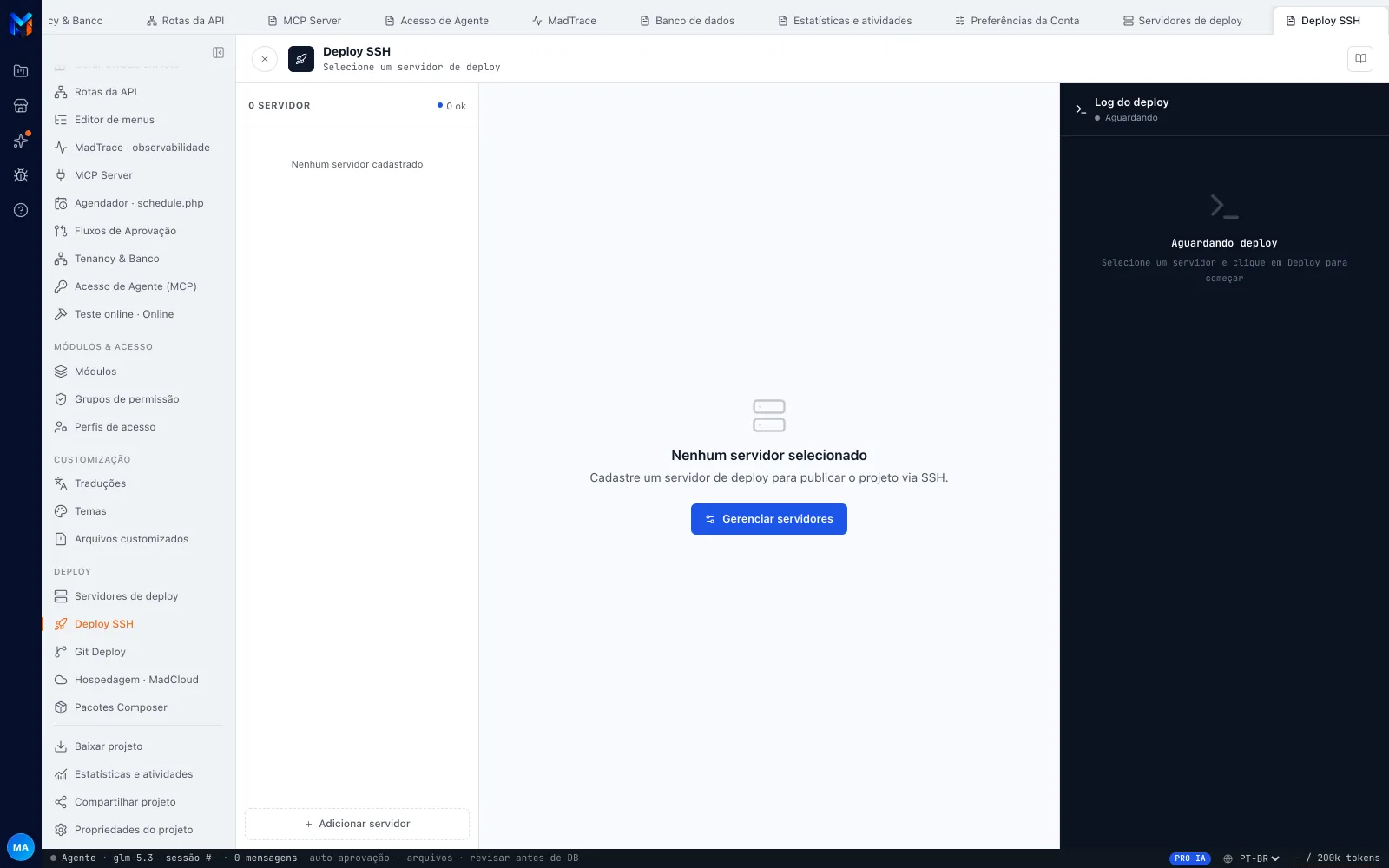Collapse the sidebar panel icon
Viewport: 1389px width, 868px height.
pos(219,53)
